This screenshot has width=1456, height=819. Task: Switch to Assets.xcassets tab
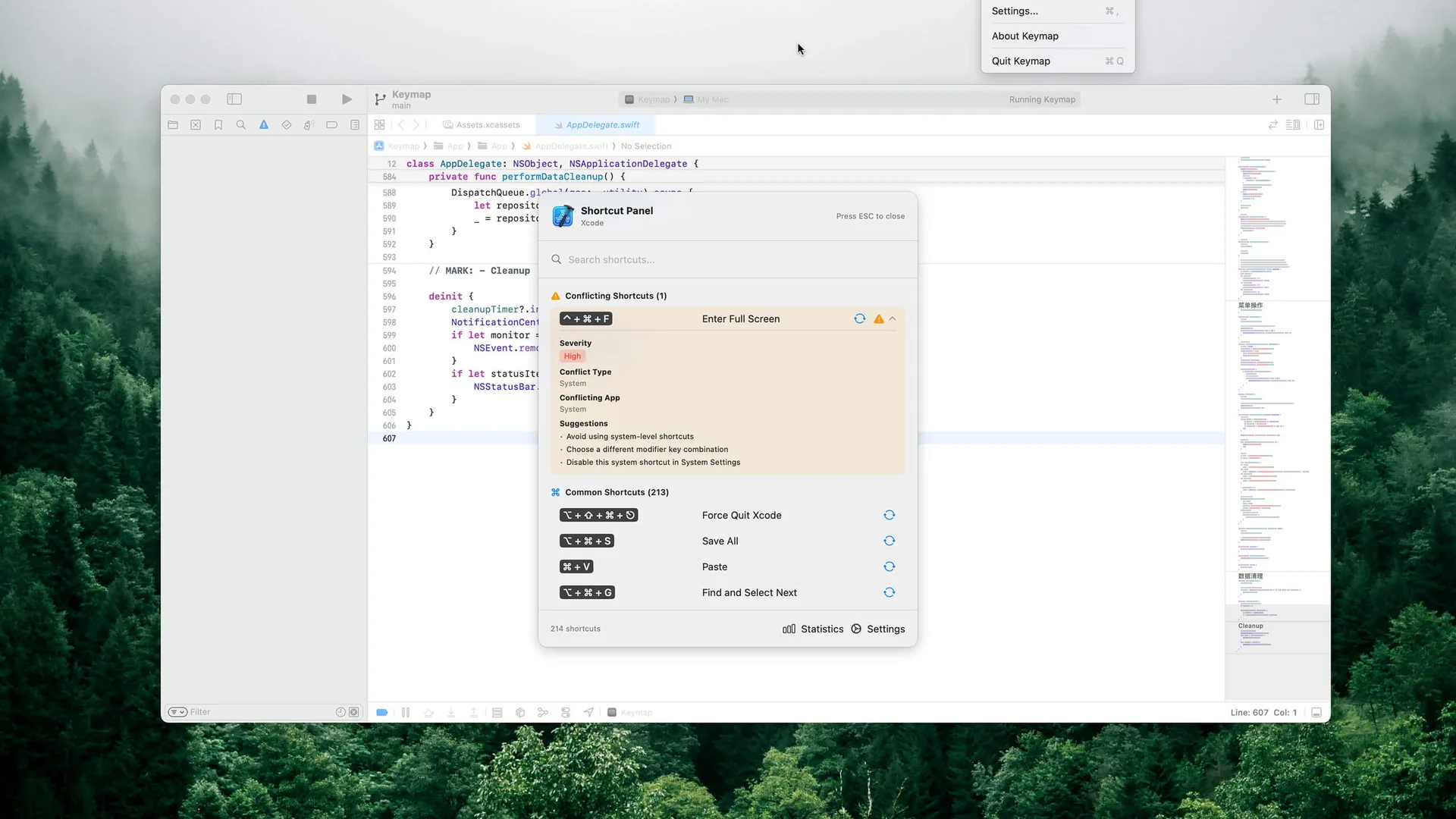tap(482, 125)
